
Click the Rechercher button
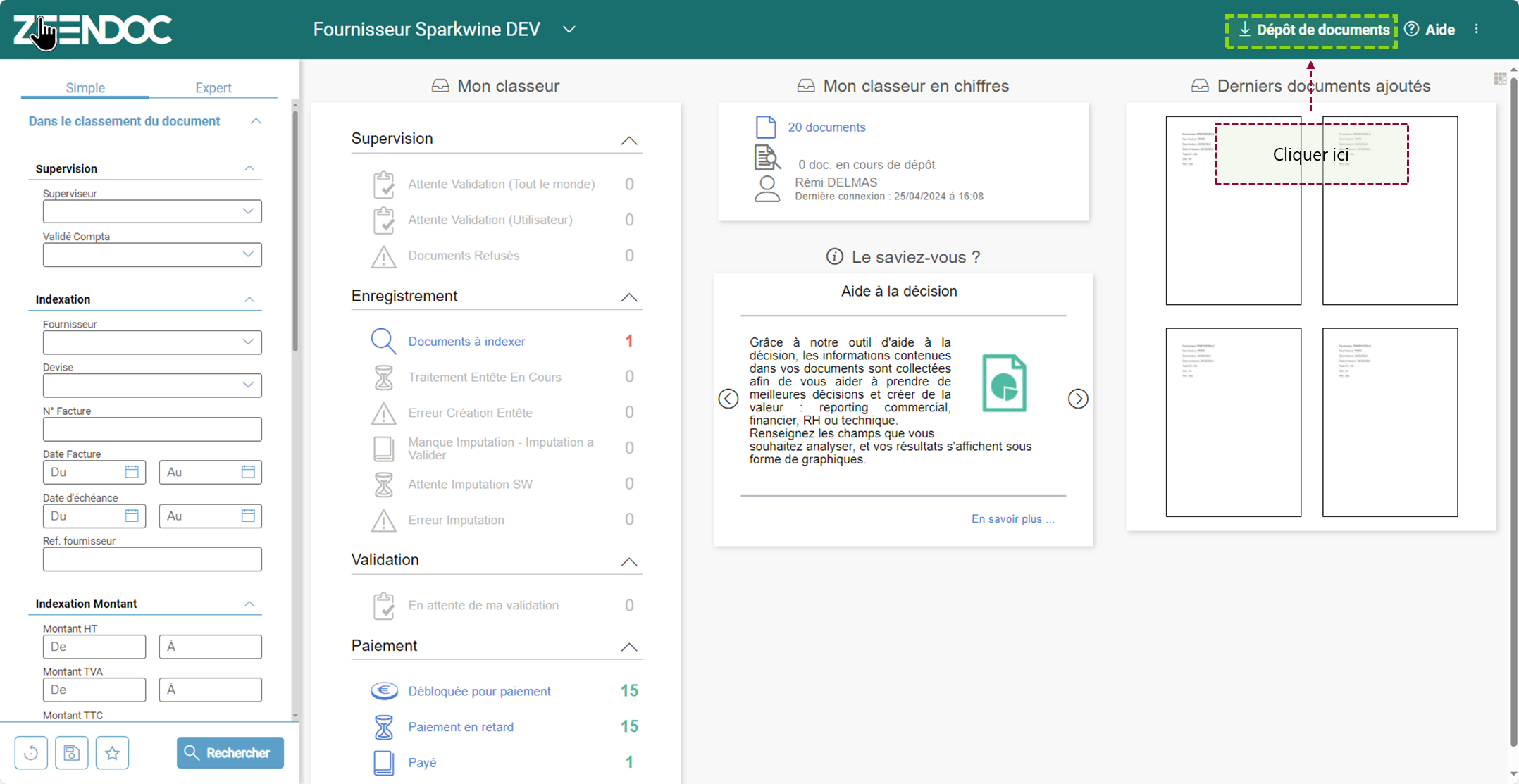230,753
